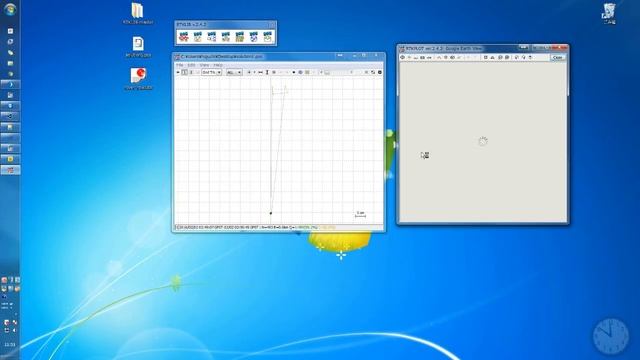Screen dimensions: 640x360
Task: Toggle solution 2 display button in RTKPLOT
Action: tap(191, 72)
